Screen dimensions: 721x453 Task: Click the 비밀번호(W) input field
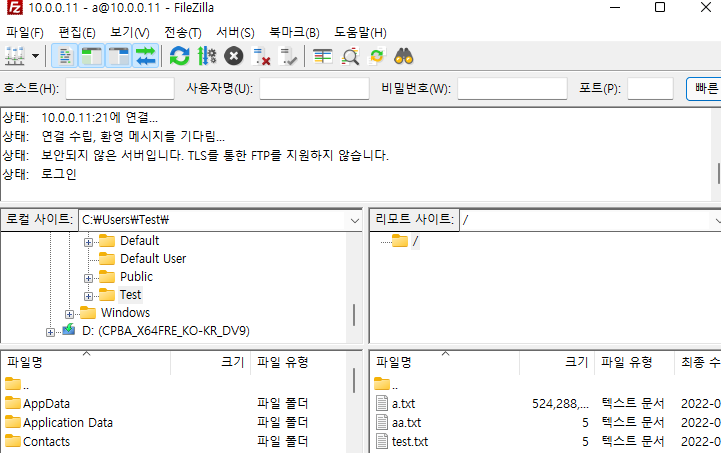[512, 88]
